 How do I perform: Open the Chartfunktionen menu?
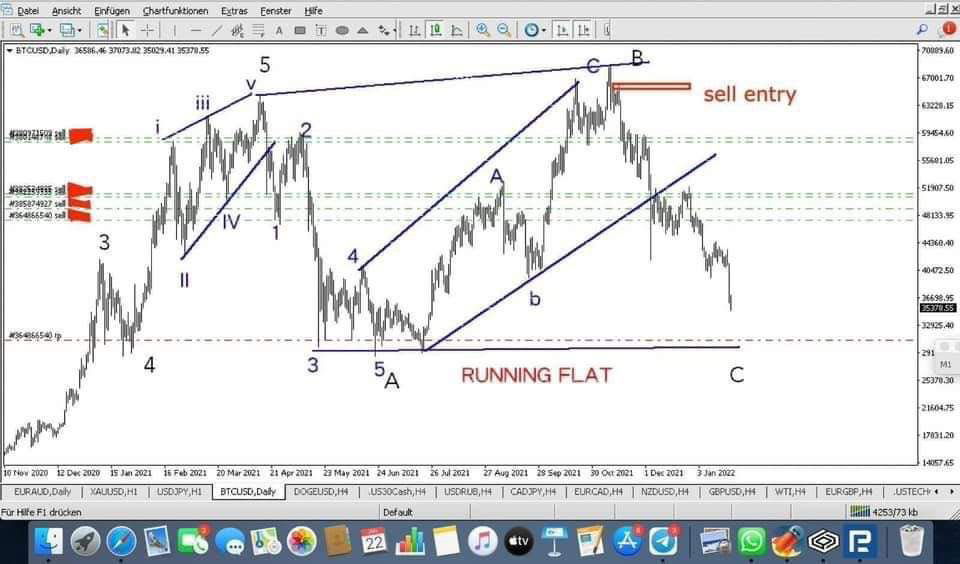point(175,10)
